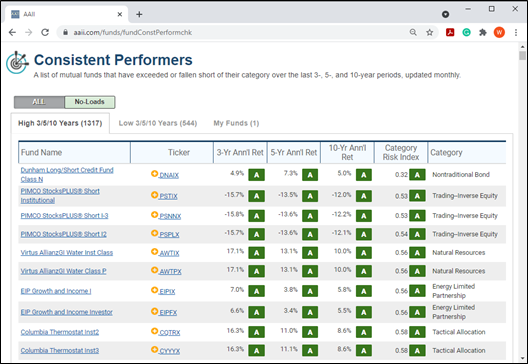Click the media control circle icon in title bar
Viewport: 528px width, 364px height.
pyautogui.click(x=445, y=14)
